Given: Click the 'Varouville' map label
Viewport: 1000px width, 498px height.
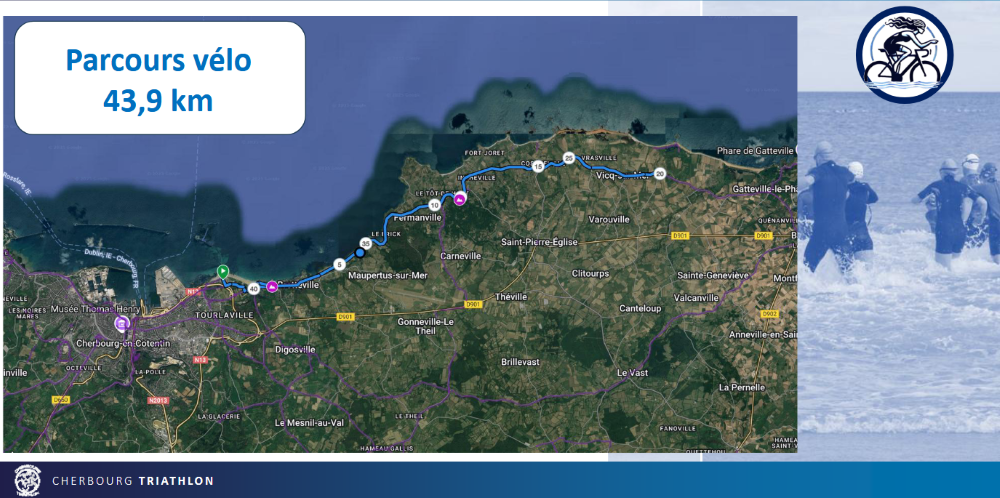Looking at the screenshot, I should click(609, 219).
